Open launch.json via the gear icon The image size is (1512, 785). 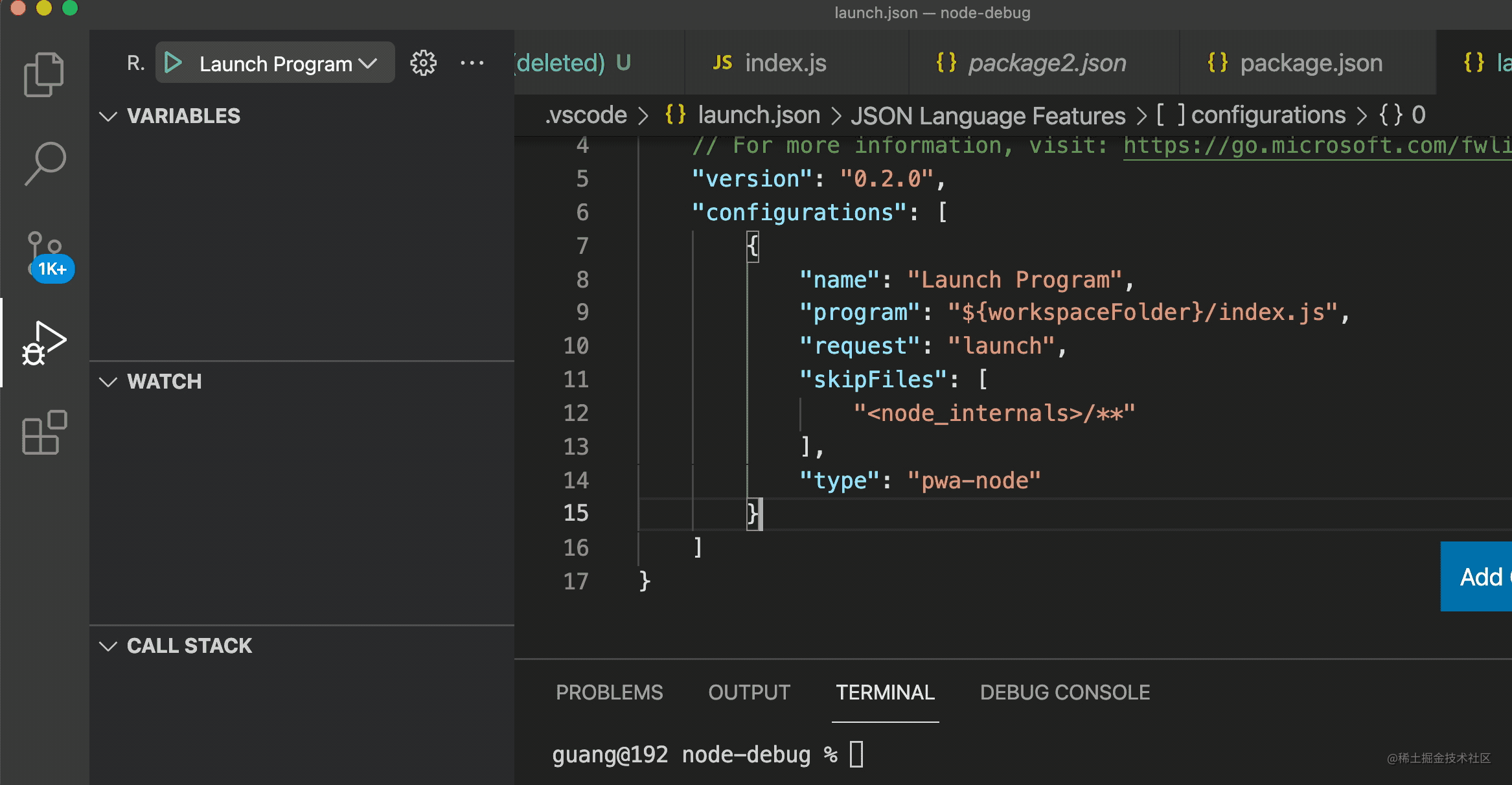423,63
